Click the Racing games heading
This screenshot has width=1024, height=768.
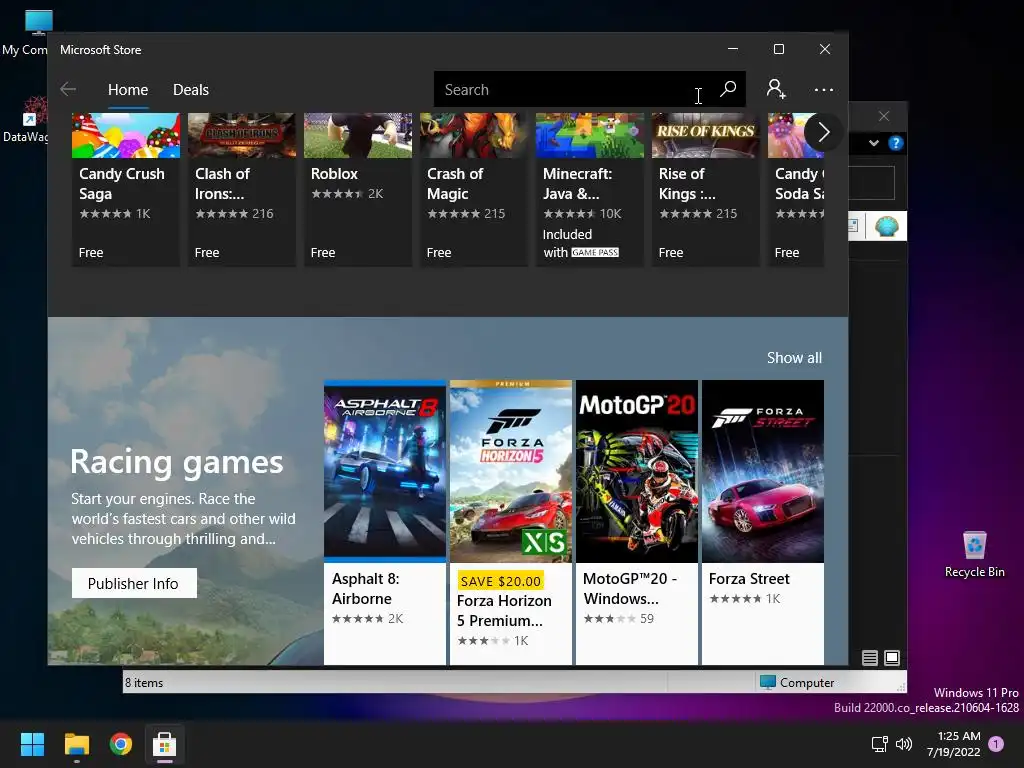[177, 462]
